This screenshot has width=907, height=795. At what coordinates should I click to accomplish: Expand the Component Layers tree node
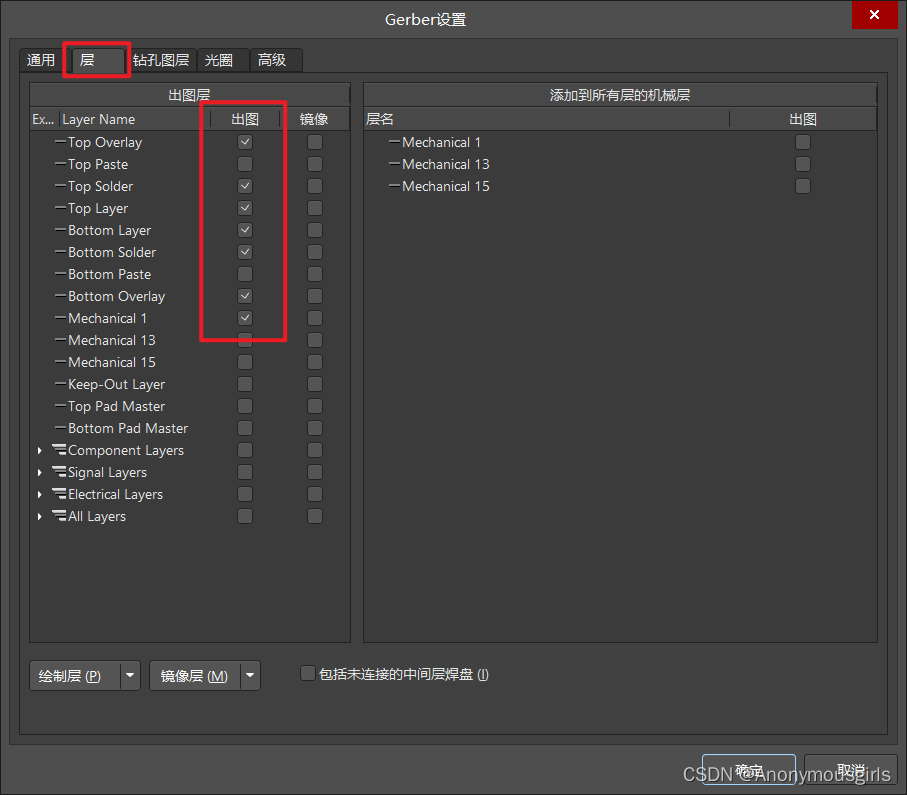[x=40, y=451]
